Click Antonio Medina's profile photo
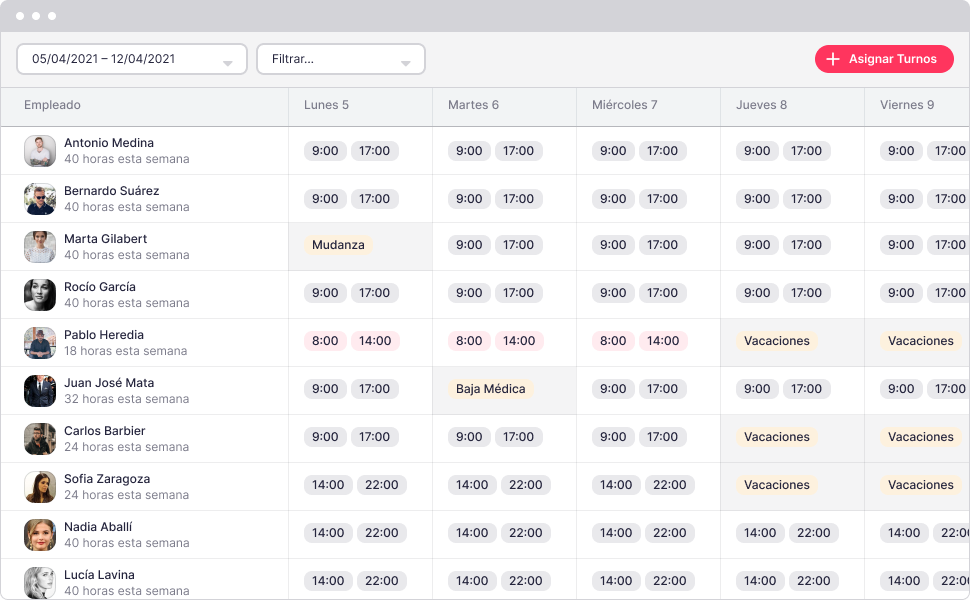 coord(38,150)
